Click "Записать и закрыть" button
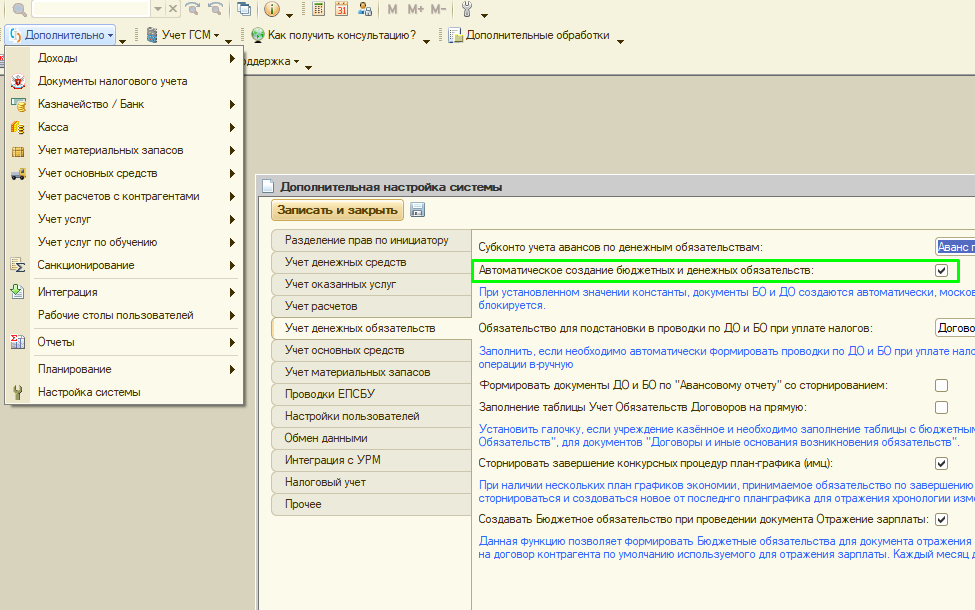975x610 pixels. coord(337,210)
